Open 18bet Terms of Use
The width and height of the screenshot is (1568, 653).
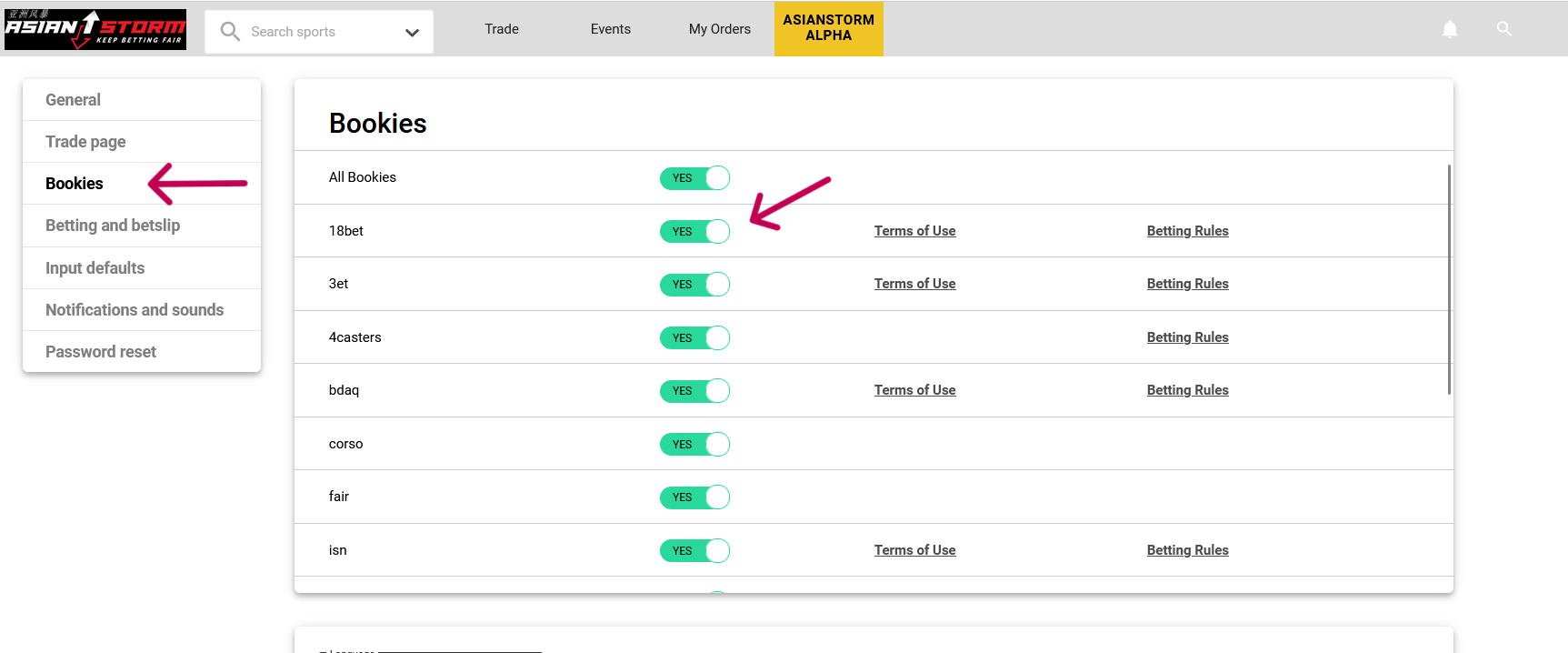tap(914, 231)
